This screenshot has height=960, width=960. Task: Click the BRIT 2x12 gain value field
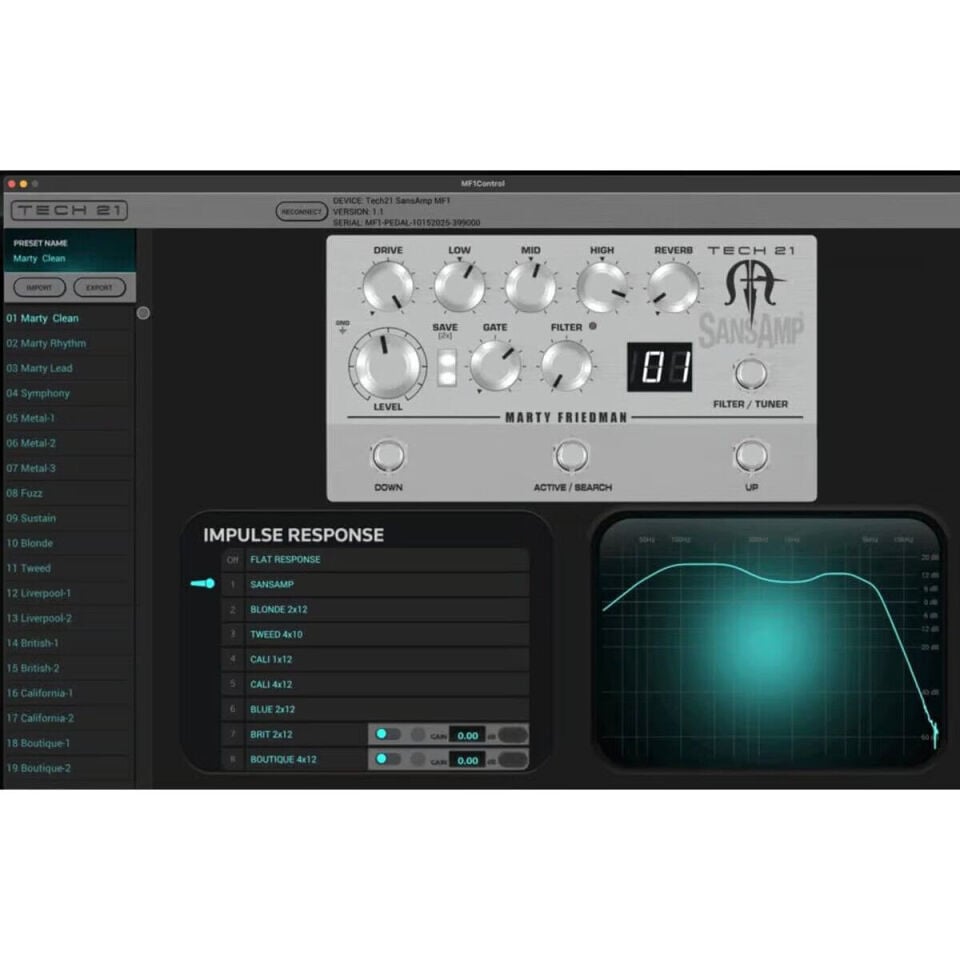tap(468, 735)
